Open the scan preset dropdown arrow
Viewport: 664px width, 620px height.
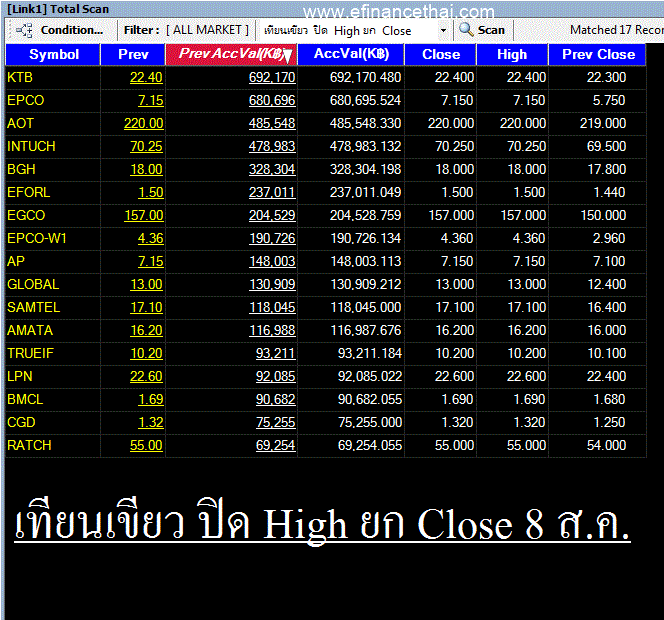point(443,30)
